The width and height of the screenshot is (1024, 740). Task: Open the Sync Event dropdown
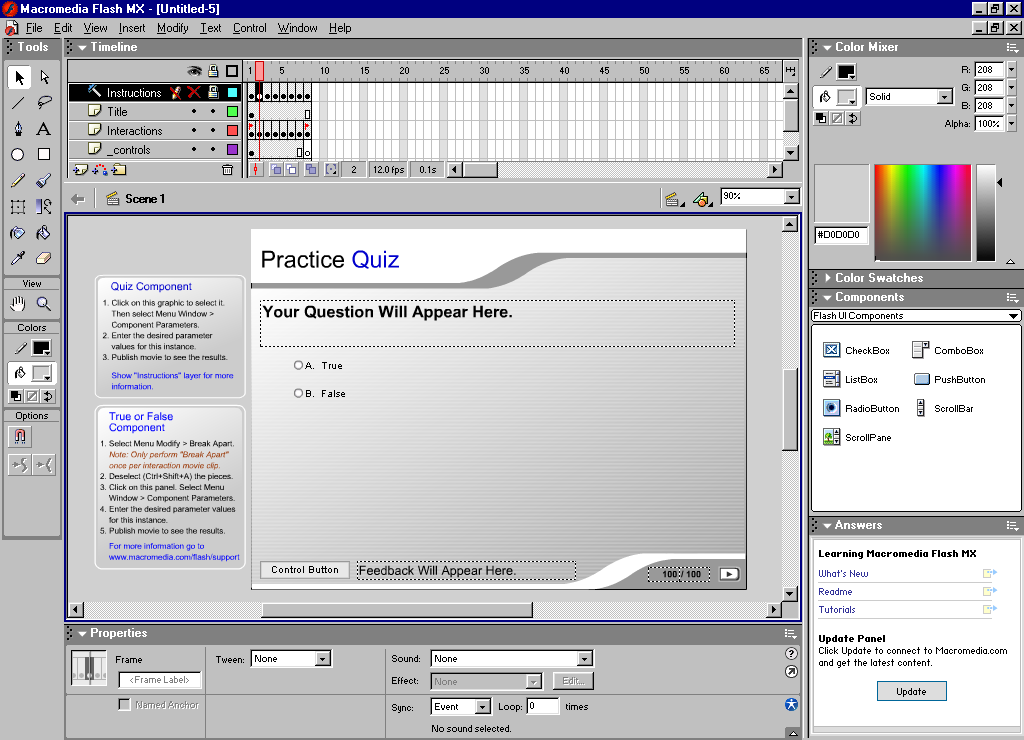482,707
